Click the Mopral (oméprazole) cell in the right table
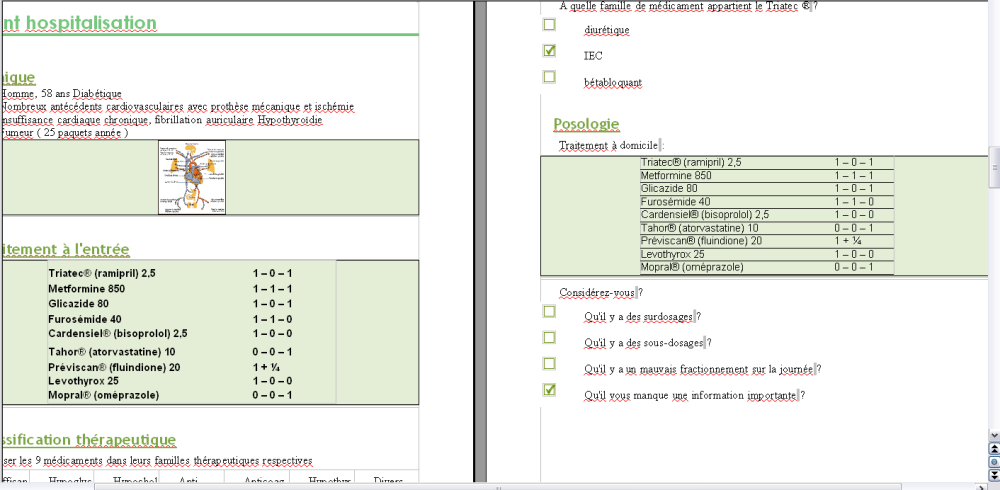Viewport: 1000px width, 490px height. (x=692, y=267)
